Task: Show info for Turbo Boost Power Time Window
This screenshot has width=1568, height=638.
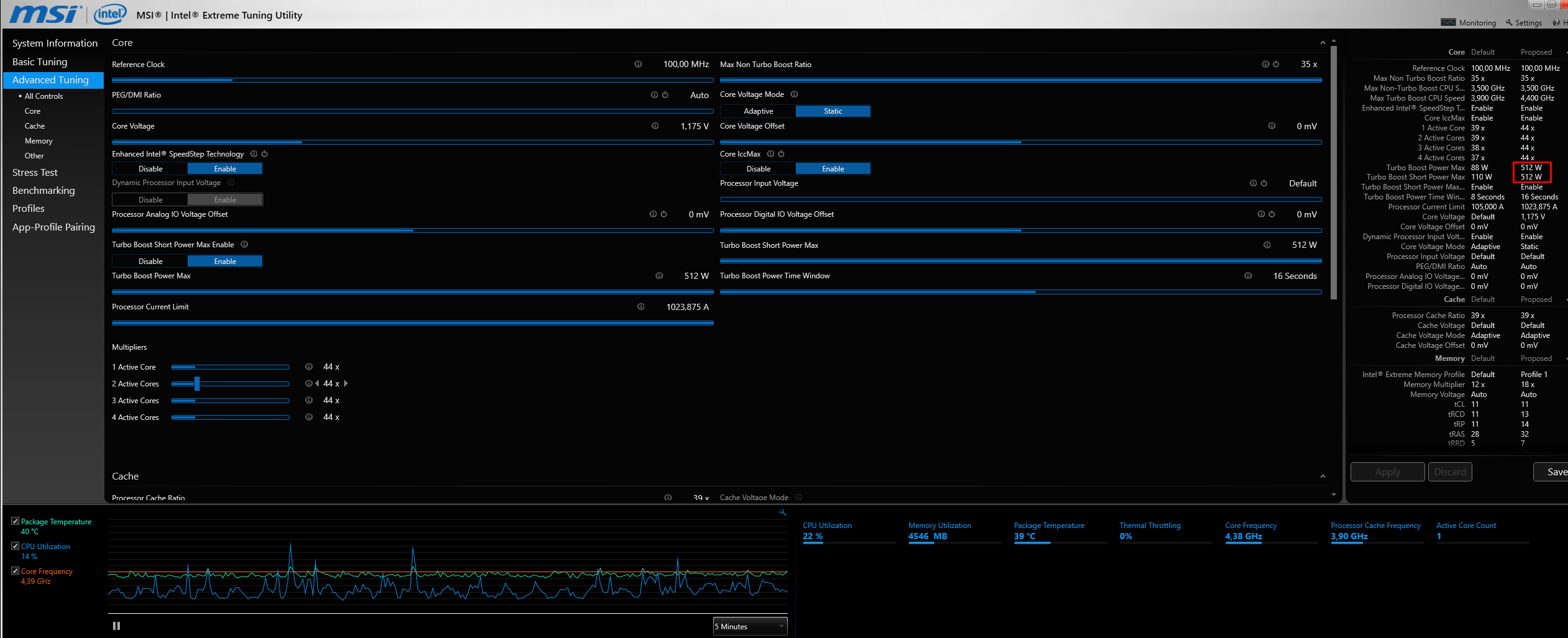Action: [1248, 275]
